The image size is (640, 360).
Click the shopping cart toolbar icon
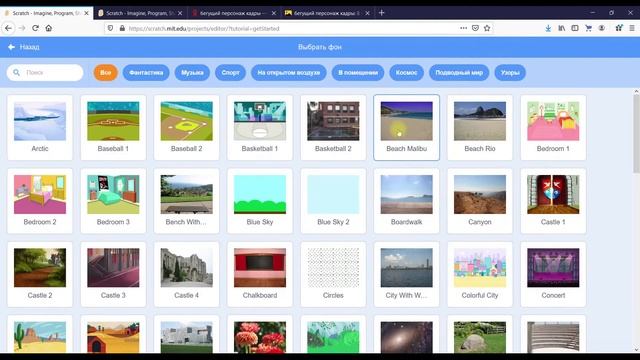[588, 28]
